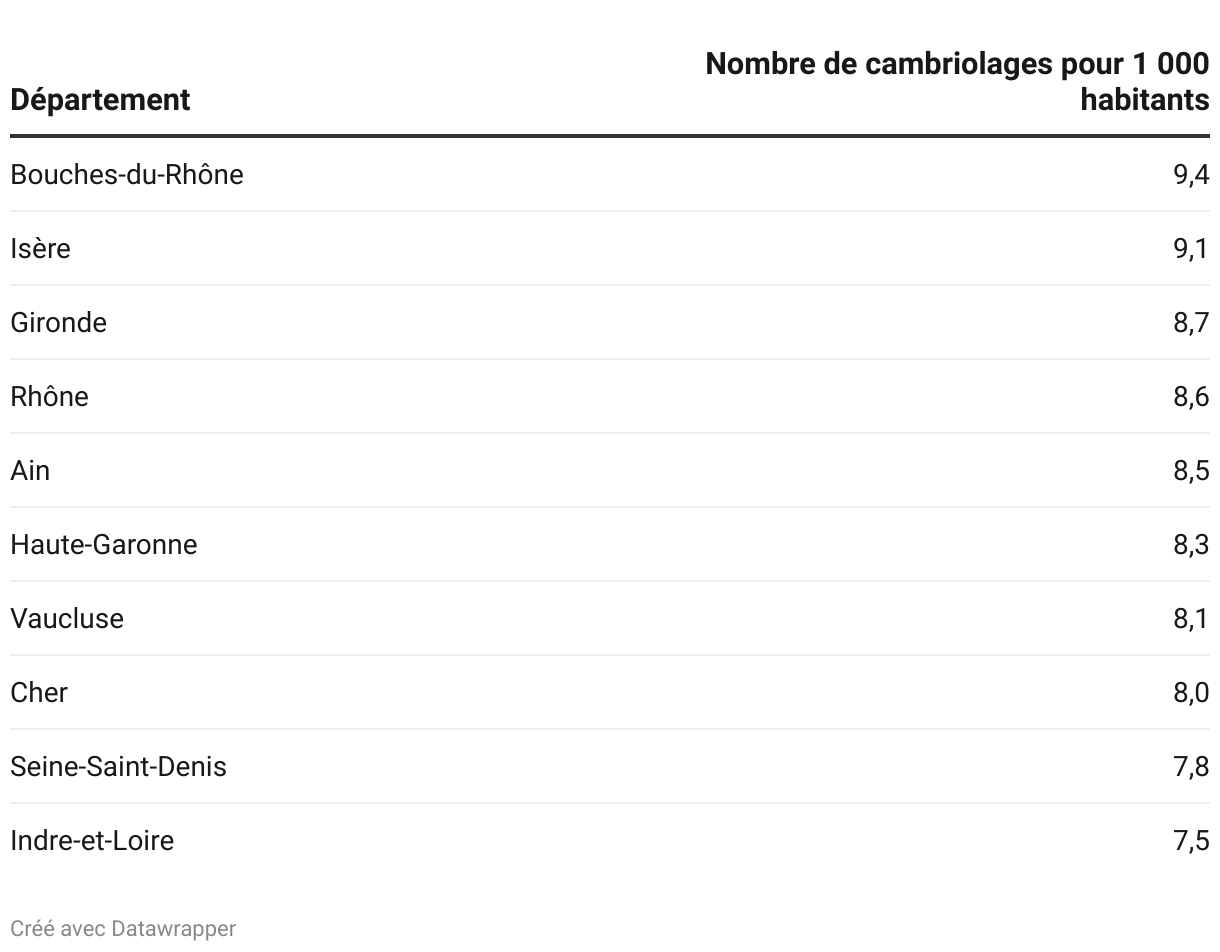
Task: Select the 9,1 value for Isère
Action: tap(1191, 248)
